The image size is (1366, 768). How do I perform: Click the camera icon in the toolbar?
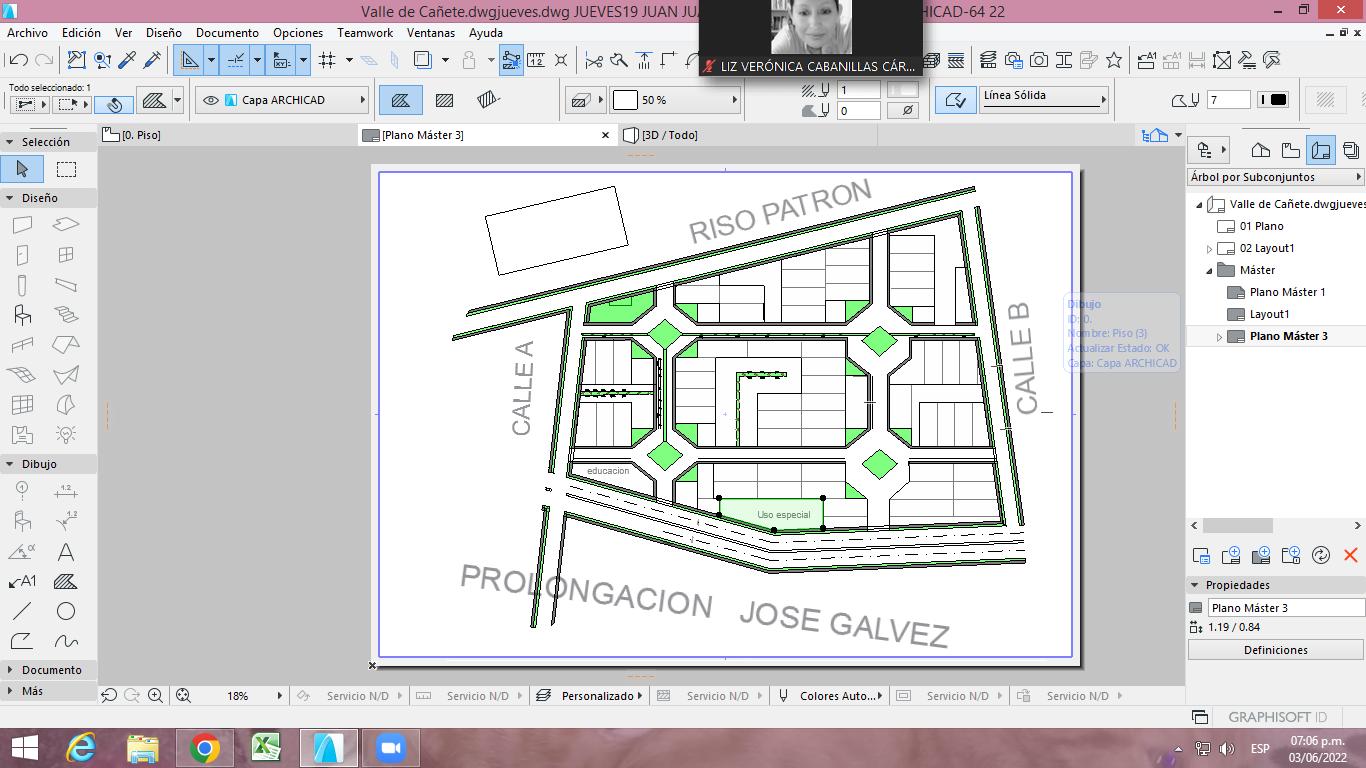[x=1039, y=60]
